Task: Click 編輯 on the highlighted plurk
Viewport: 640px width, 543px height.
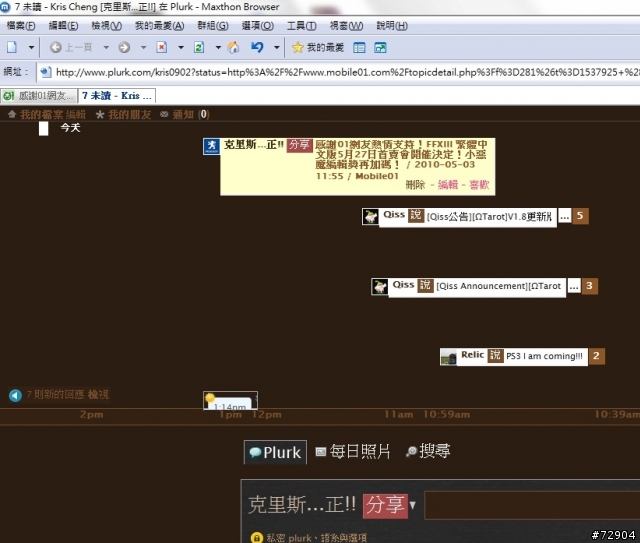Action: pos(448,185)
